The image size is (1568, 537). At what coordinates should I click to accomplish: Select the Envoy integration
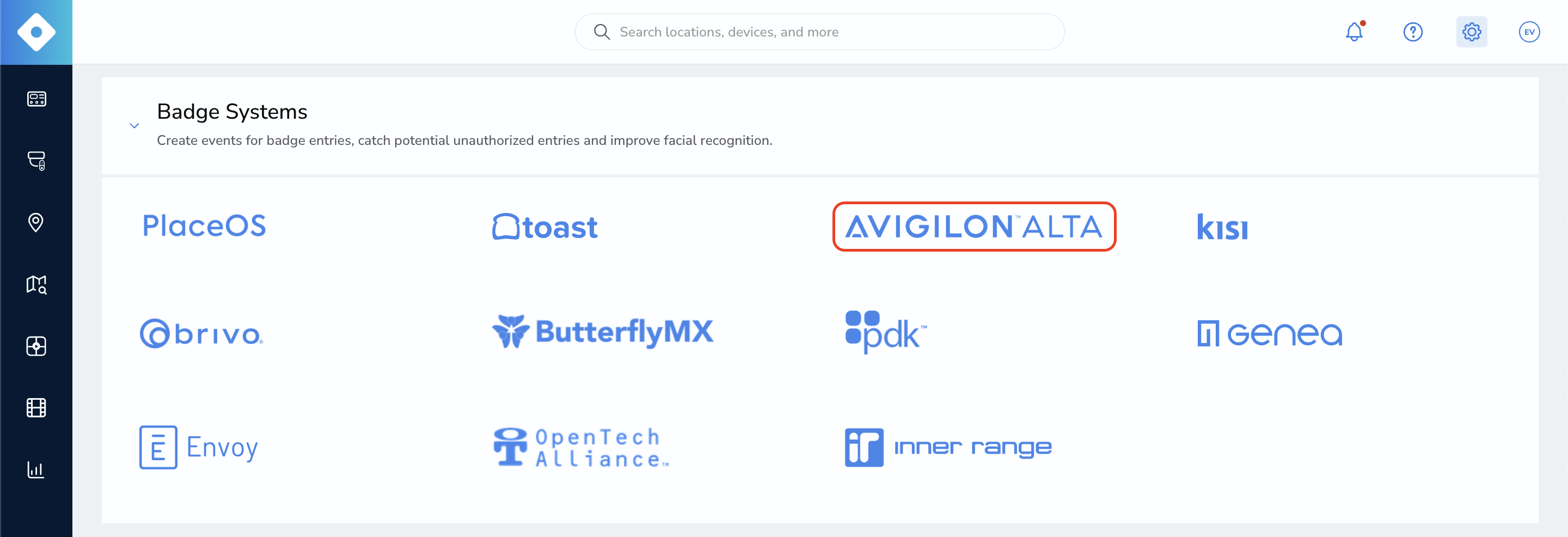[199, 448]
